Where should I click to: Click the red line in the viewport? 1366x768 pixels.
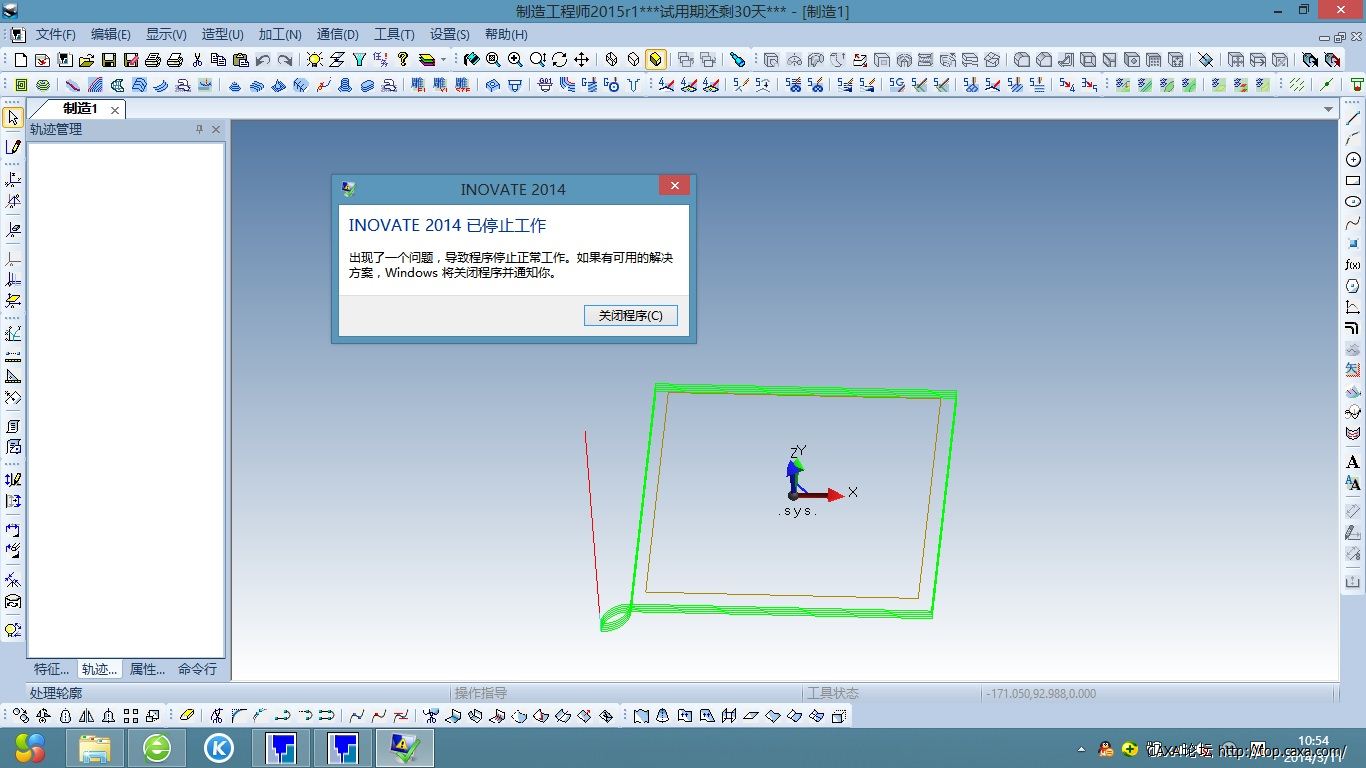[592, 520]
